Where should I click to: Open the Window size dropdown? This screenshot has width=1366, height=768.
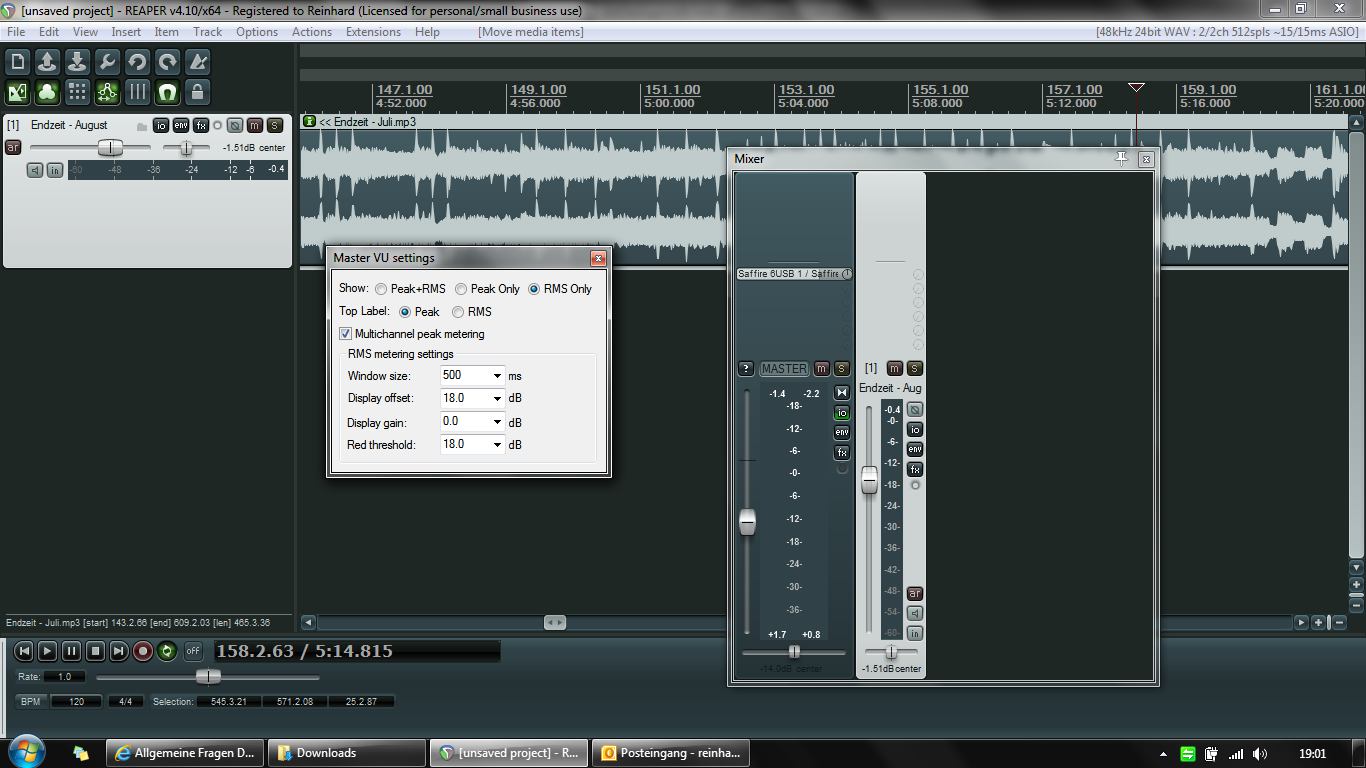click(x=497, y=376)
